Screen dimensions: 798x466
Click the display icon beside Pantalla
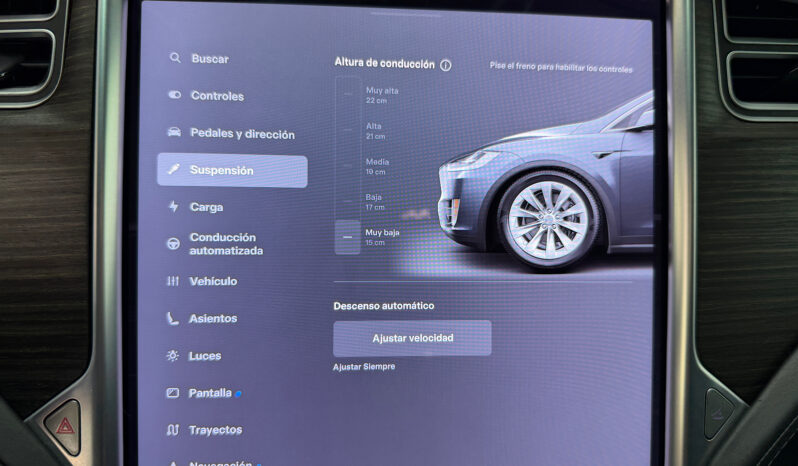173,393
